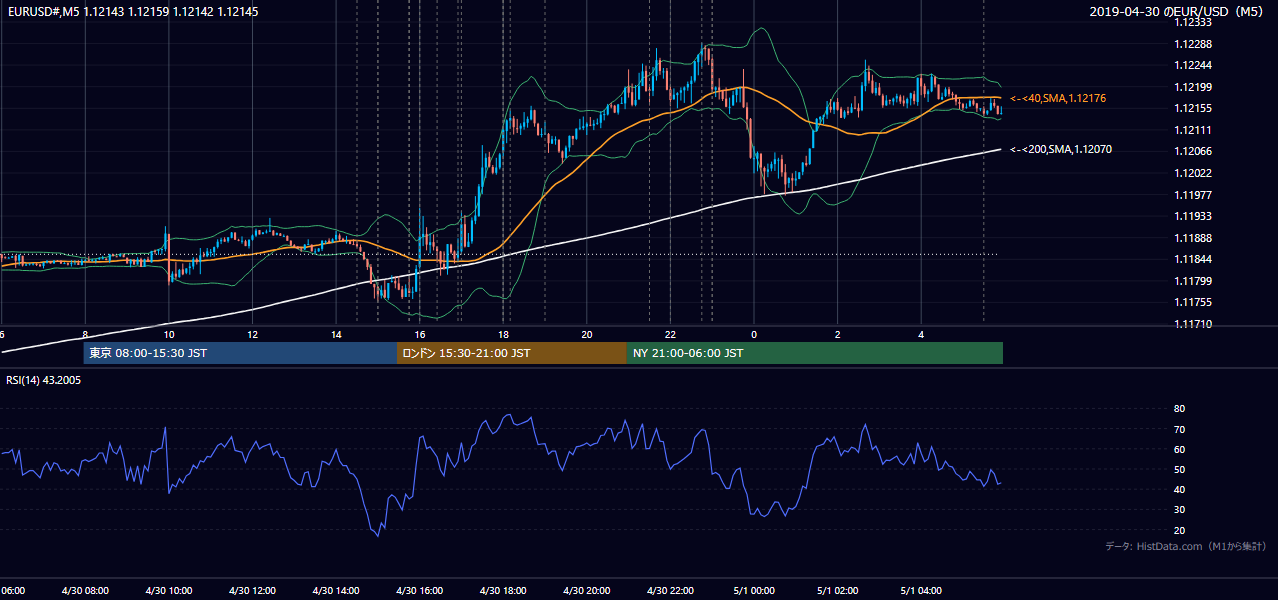
Task: Click the RSI 70 level label
Action: tap(1179, 429)
